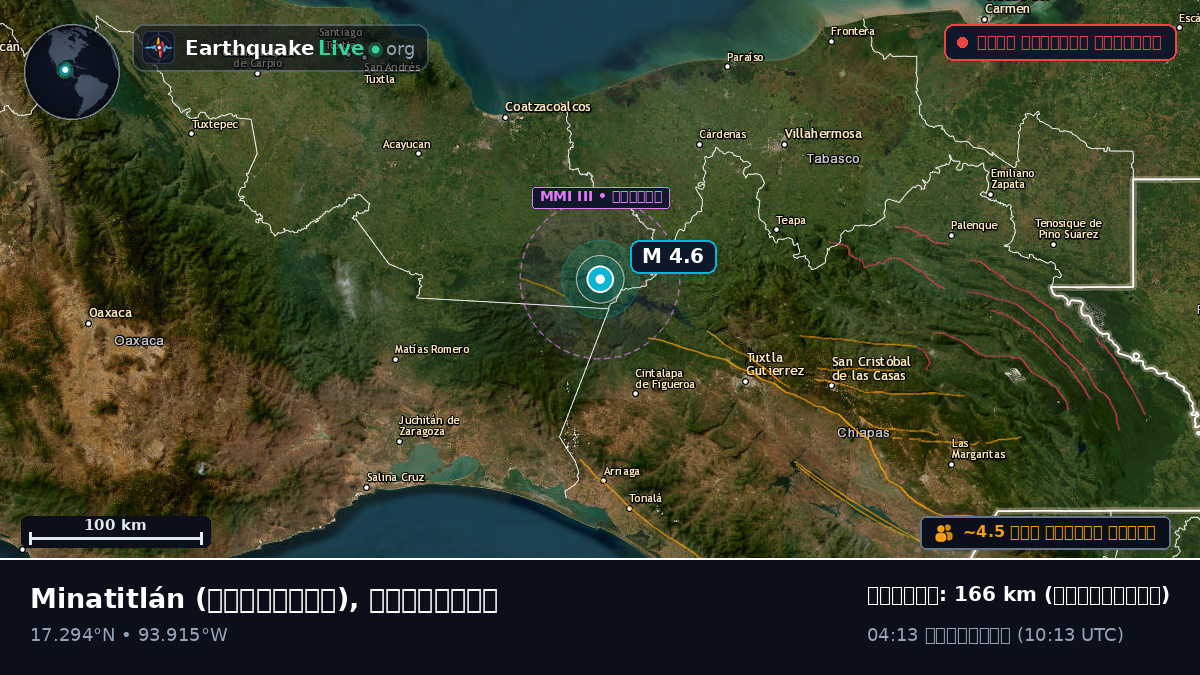This screenshot has width=1200, height=675.
Task: Click the M 4.6 magnitude label
Action: click(x=673, y=256)
